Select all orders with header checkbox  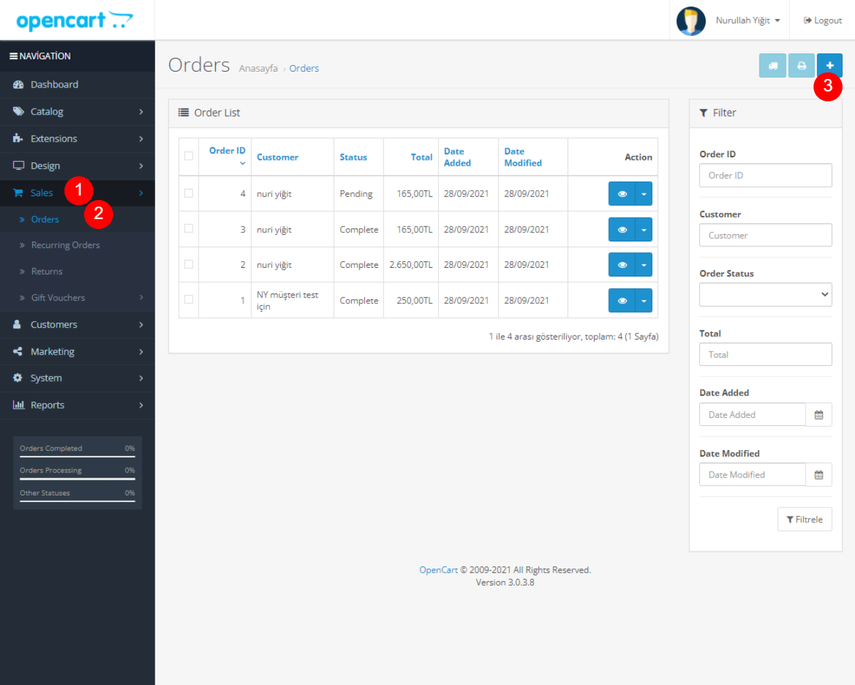(189, 156)
